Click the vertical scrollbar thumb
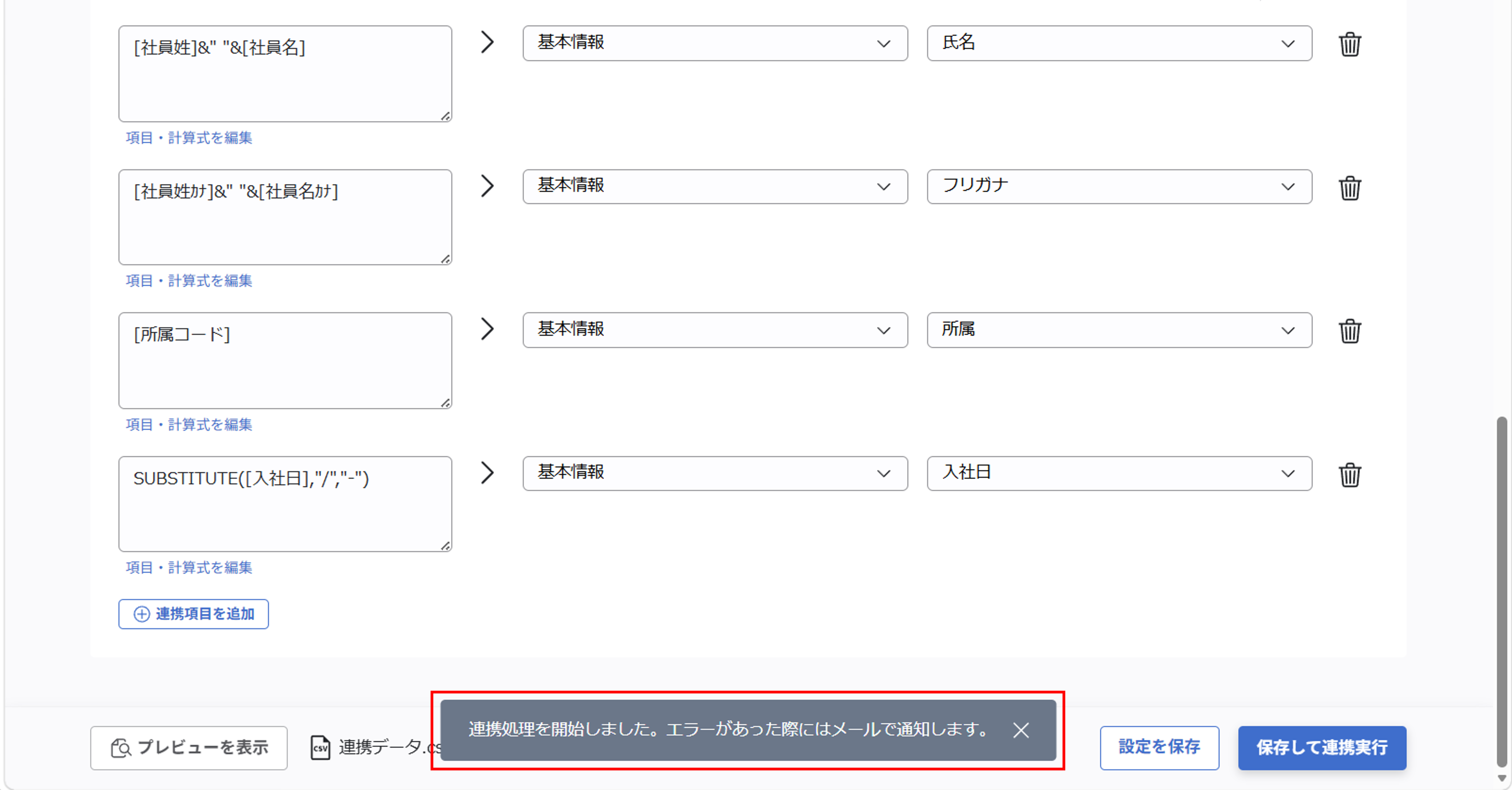The image size is (1512, 790). [x=1501, y=592]
